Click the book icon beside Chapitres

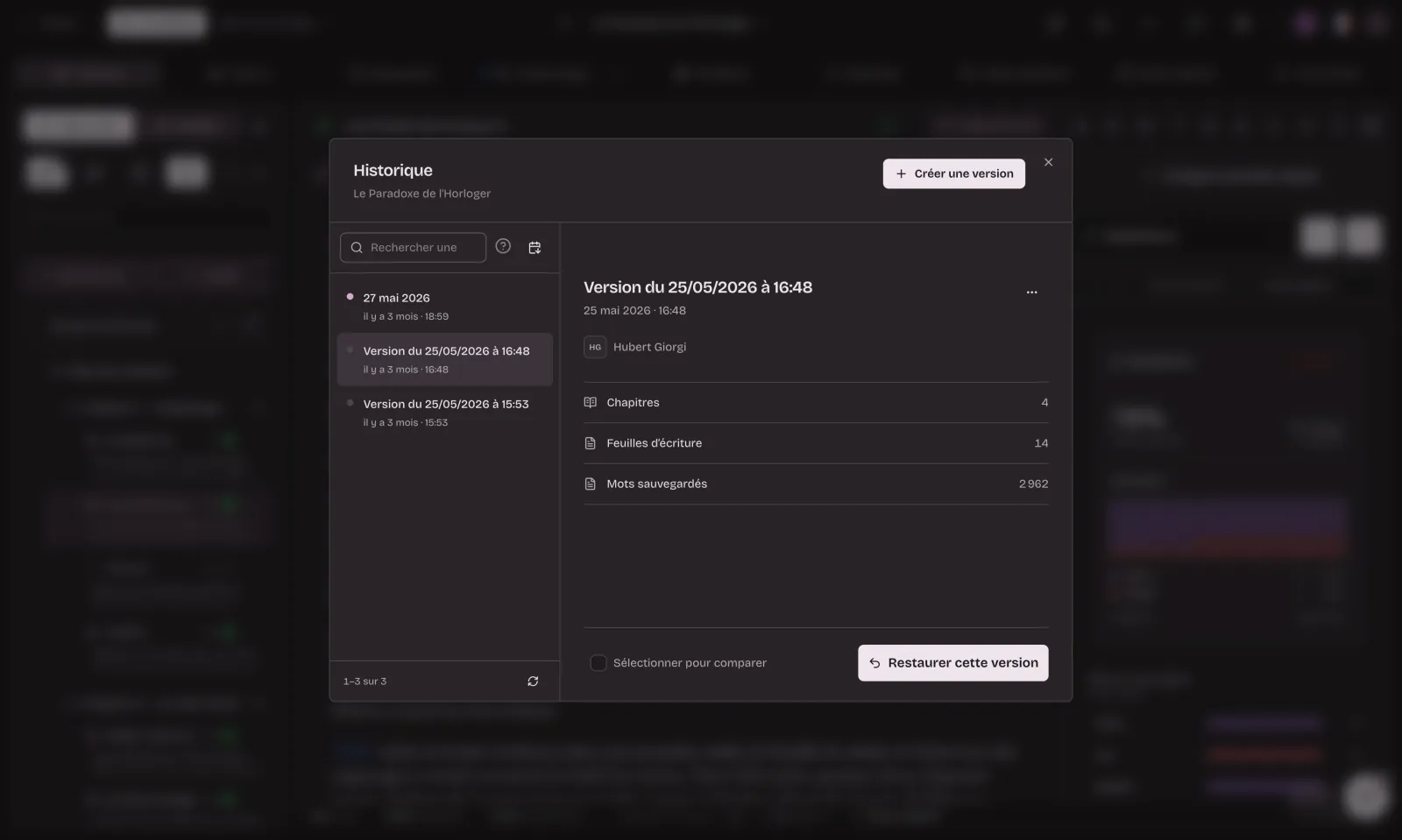click(x=590, y=402)
